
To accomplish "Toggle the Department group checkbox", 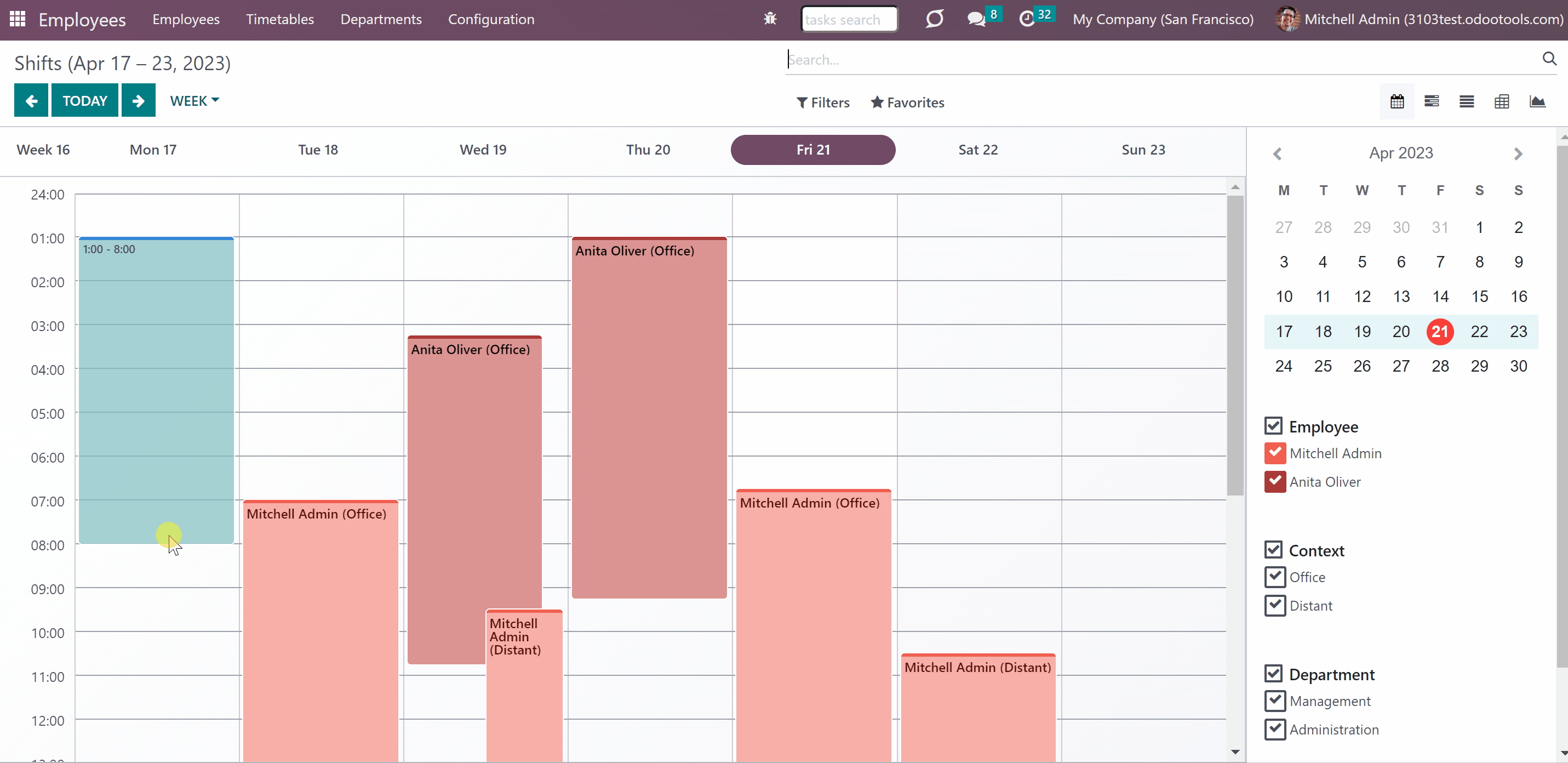I will 1273,674.
